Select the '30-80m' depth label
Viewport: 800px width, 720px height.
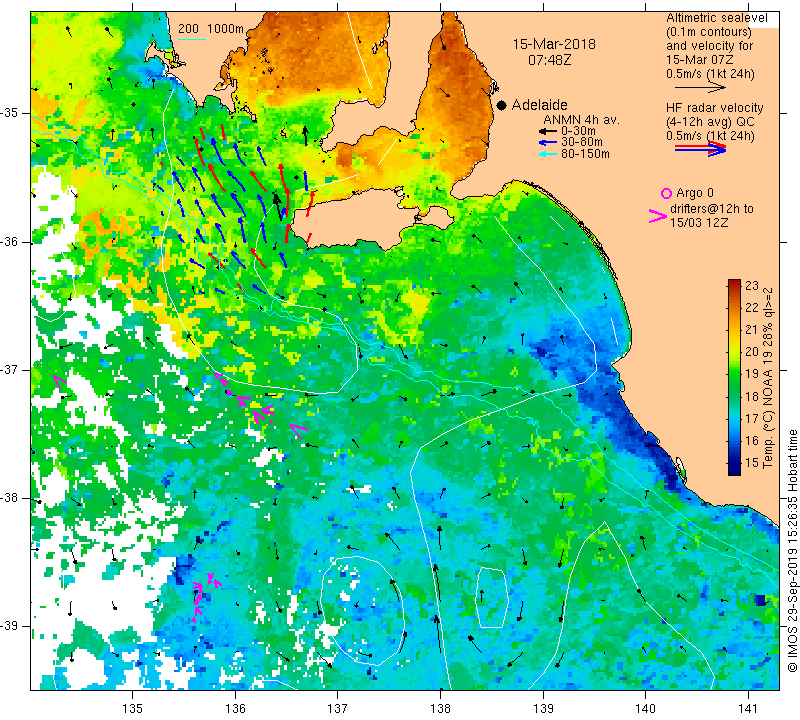pos(582,142)
